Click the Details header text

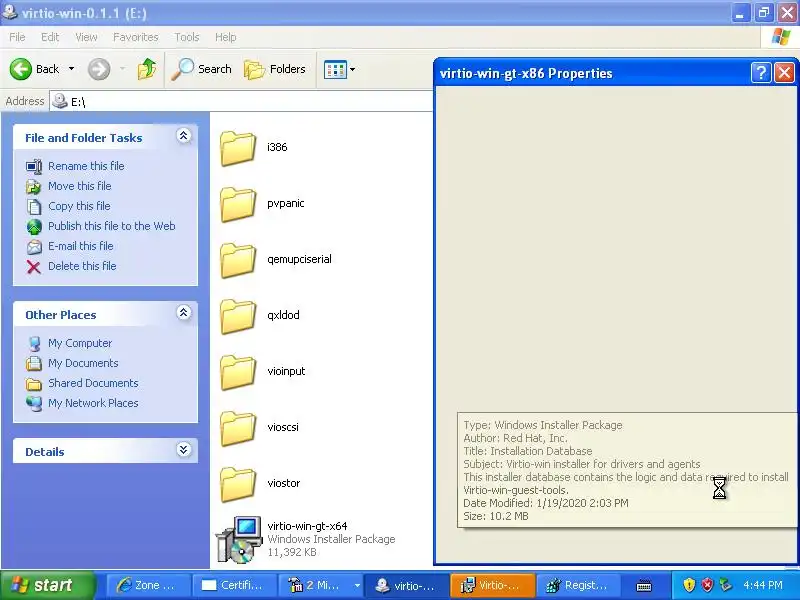click(x=45, y=452)
